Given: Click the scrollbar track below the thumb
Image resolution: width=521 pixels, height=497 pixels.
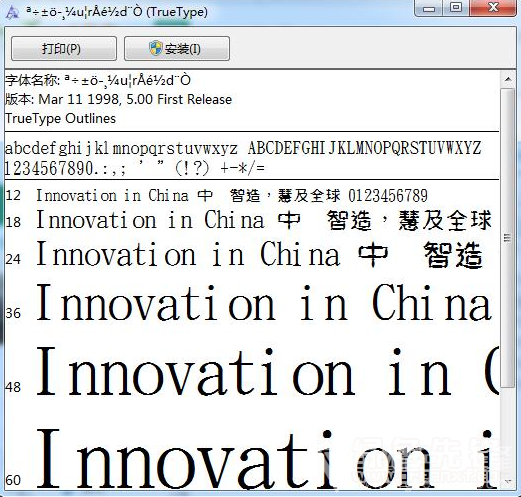Looking at the screenshot, I should pyautogui.click(x=508, y=430).
